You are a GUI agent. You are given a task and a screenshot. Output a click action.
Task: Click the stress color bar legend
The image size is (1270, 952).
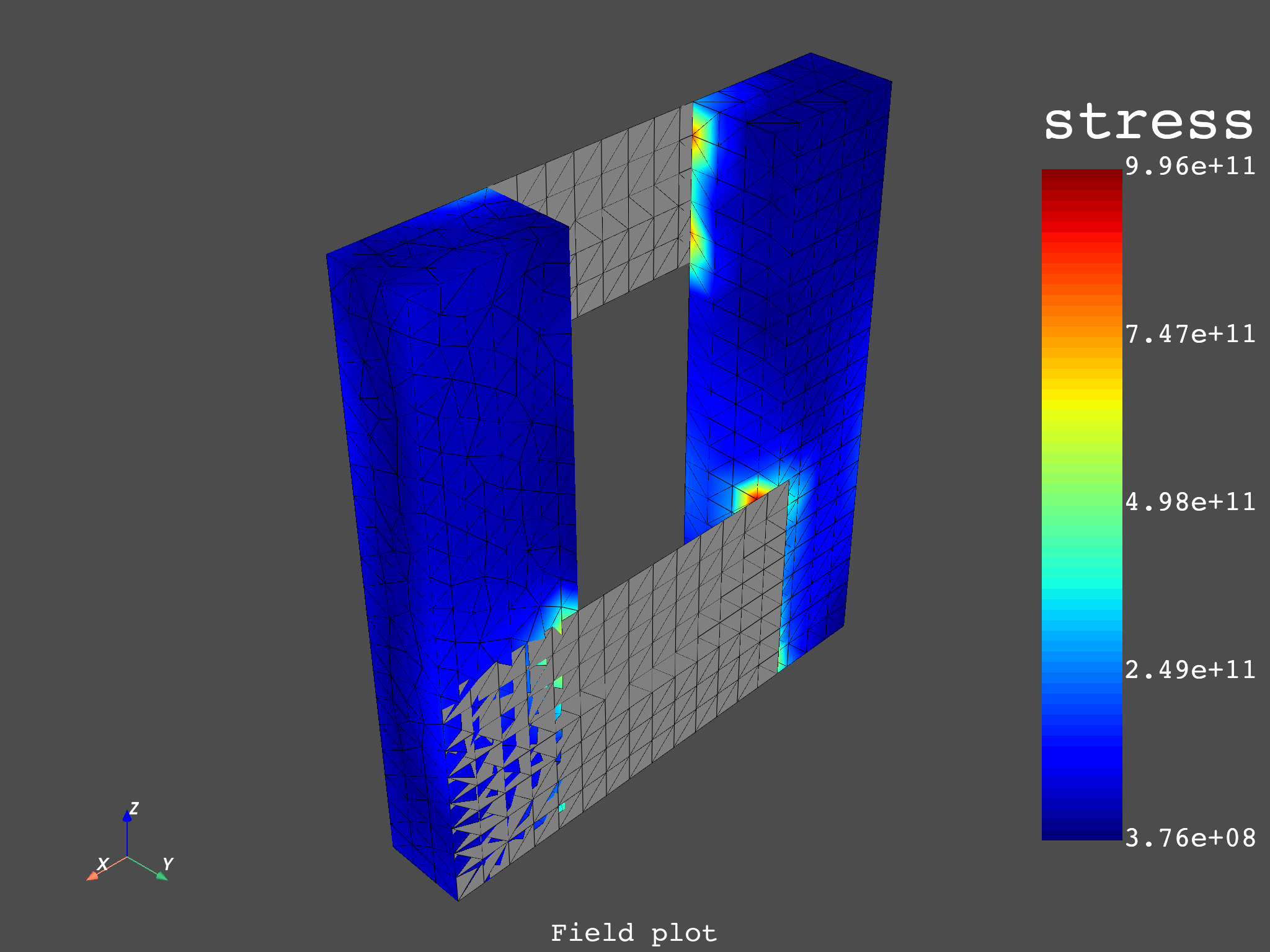[x=1081, y=505]
